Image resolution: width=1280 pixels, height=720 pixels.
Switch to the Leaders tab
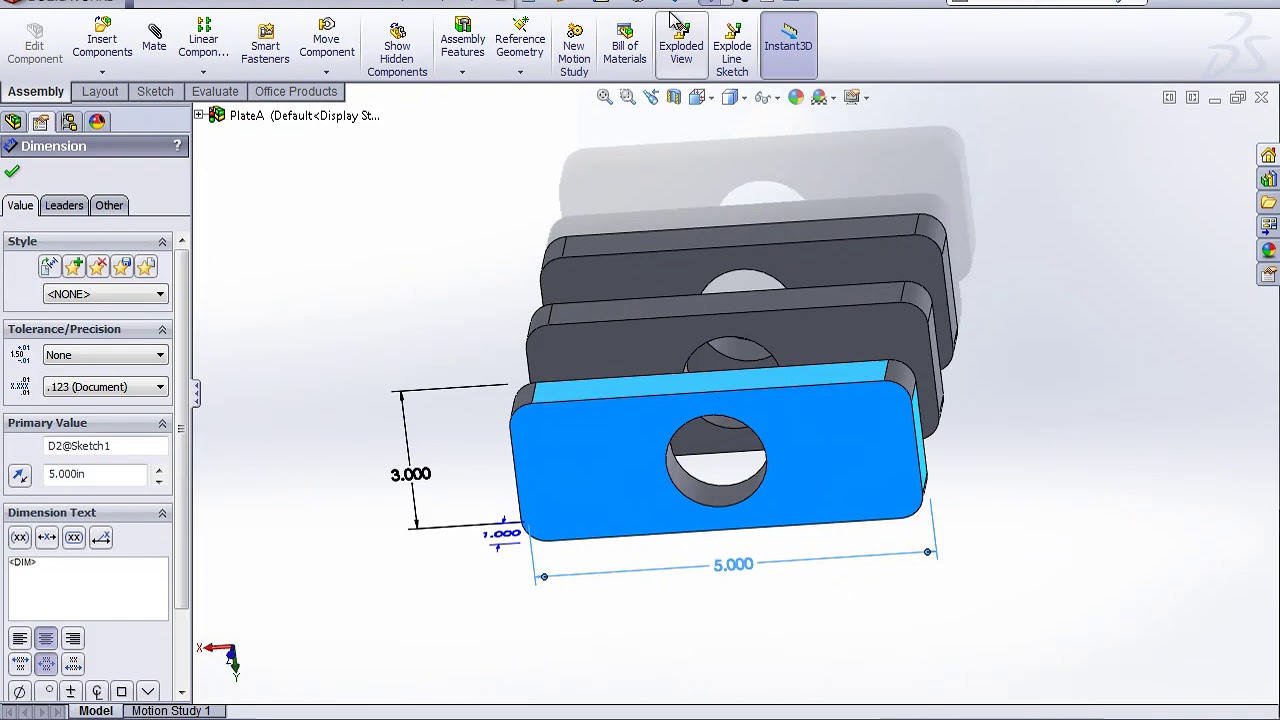(x=64, y=205)
